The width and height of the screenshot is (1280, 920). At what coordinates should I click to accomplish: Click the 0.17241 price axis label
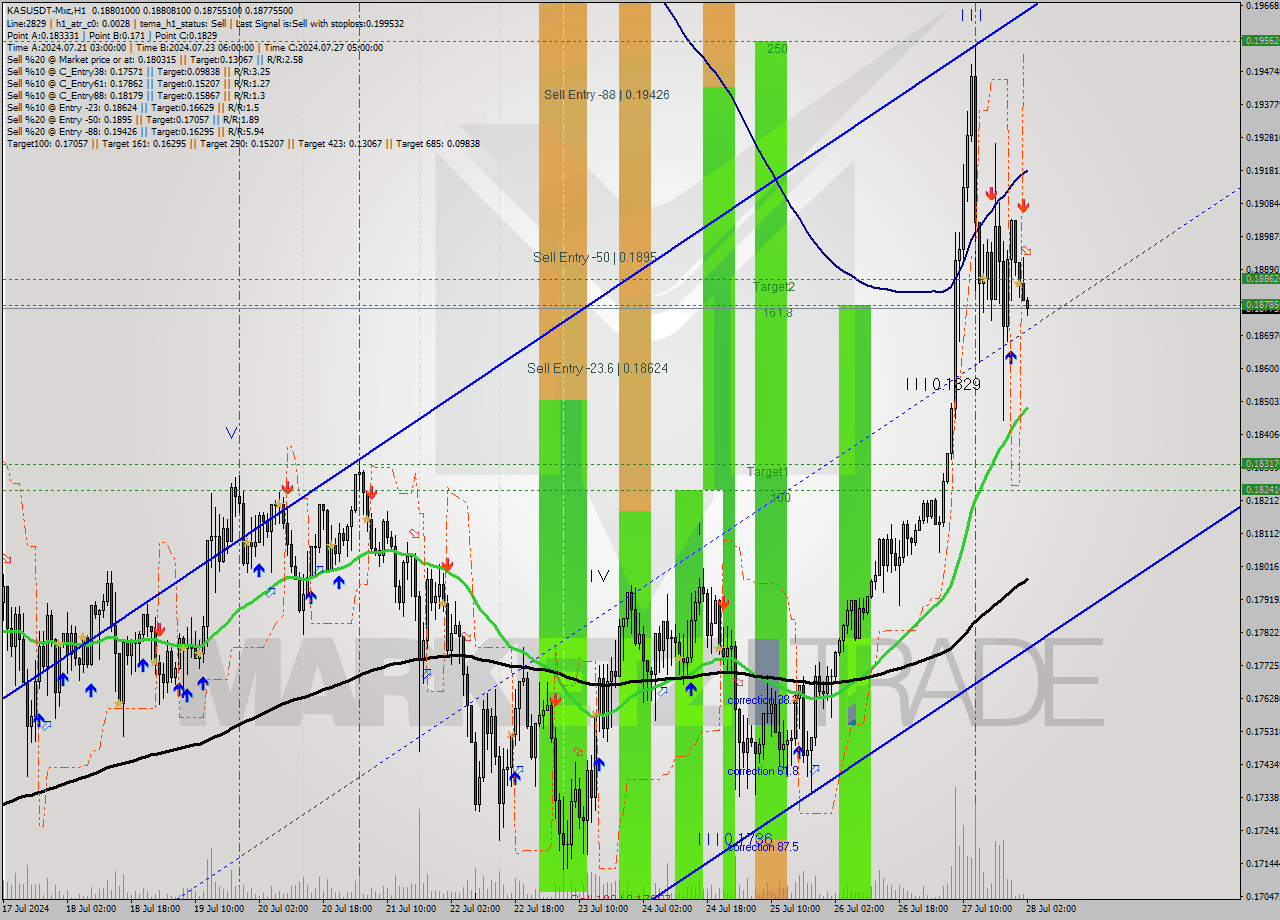1262,830
